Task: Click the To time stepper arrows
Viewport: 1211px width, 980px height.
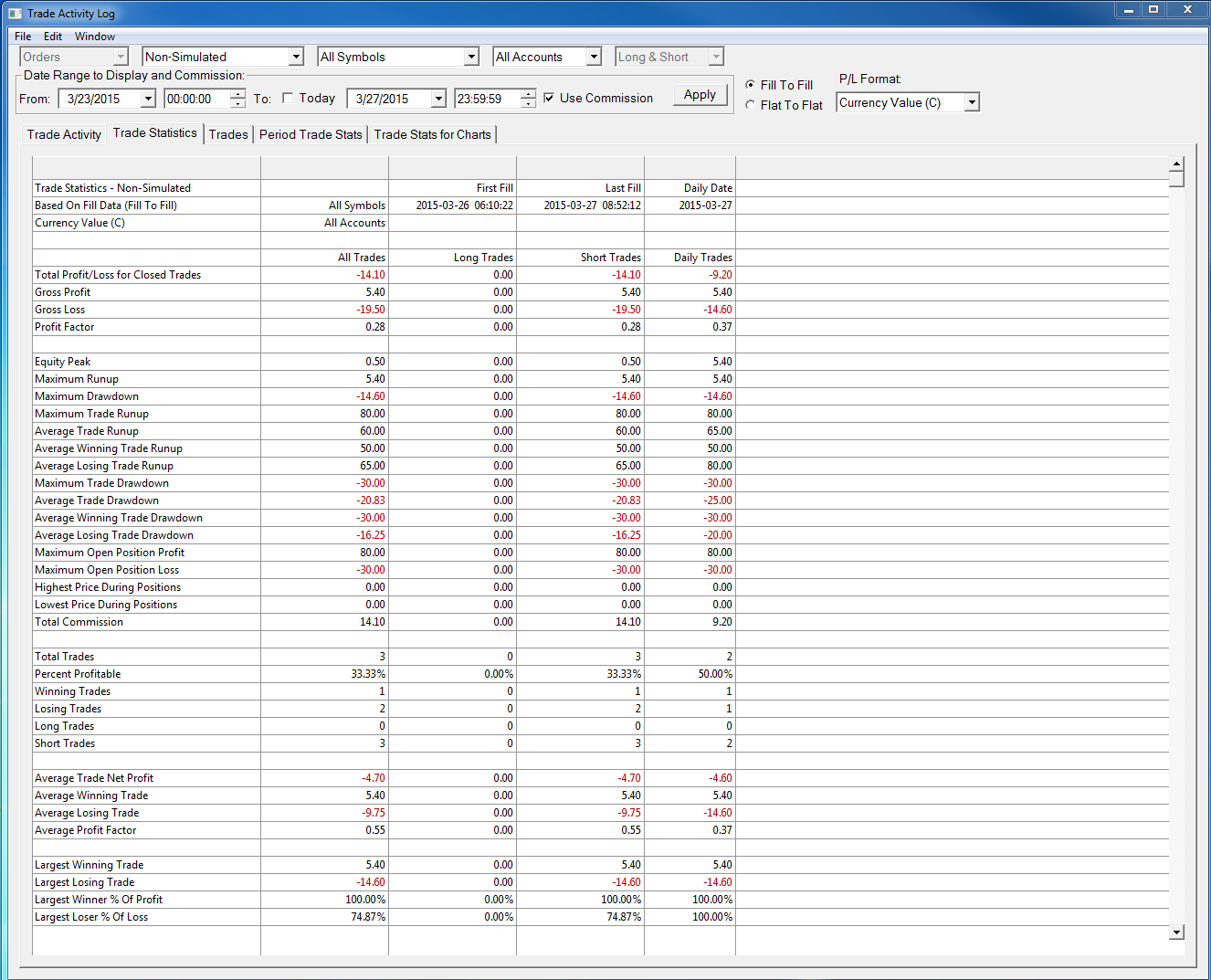Action: pyautogui.click(x=529, y=99)
